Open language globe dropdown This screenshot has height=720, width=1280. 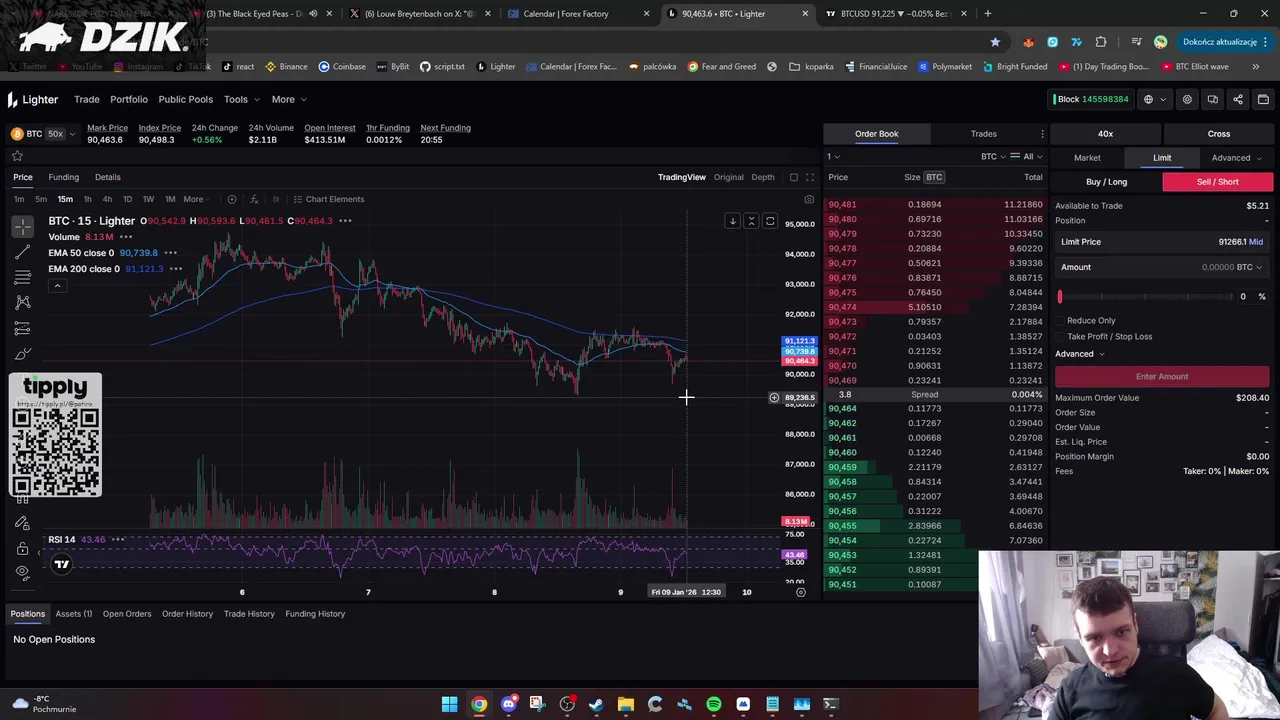point(1153,99)
